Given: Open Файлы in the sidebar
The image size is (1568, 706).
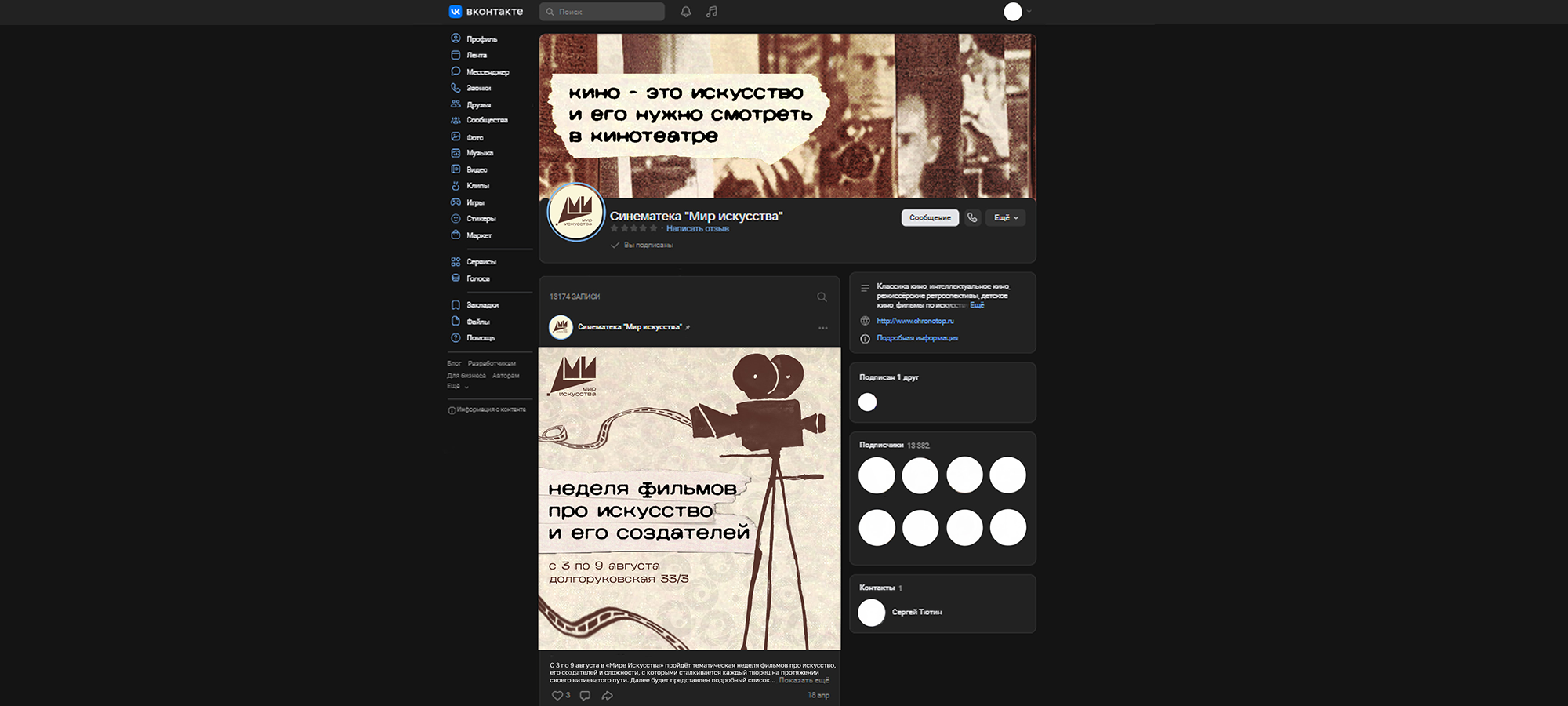Looking at the screenshot, I should (x=470, y=322).
